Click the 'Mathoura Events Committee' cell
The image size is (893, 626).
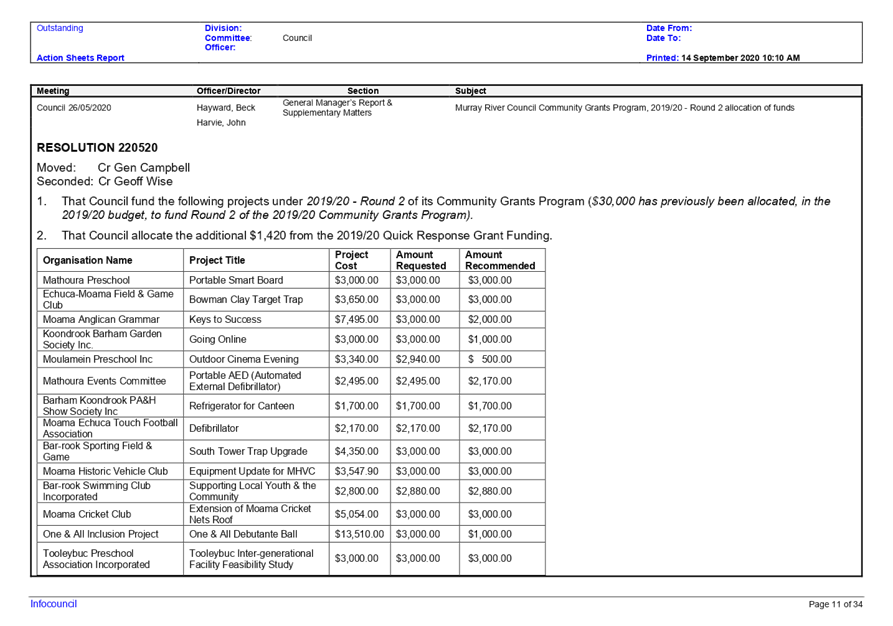110,380
